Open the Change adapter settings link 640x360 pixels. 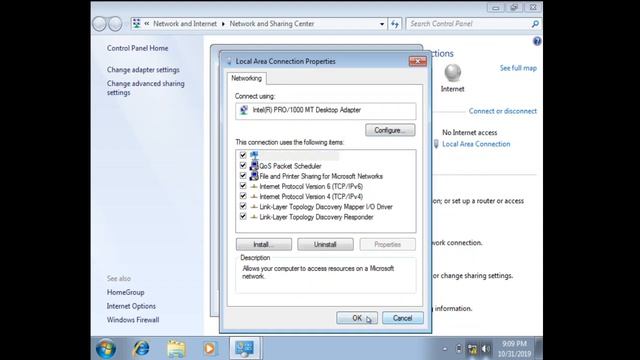[x=143, y=70]
